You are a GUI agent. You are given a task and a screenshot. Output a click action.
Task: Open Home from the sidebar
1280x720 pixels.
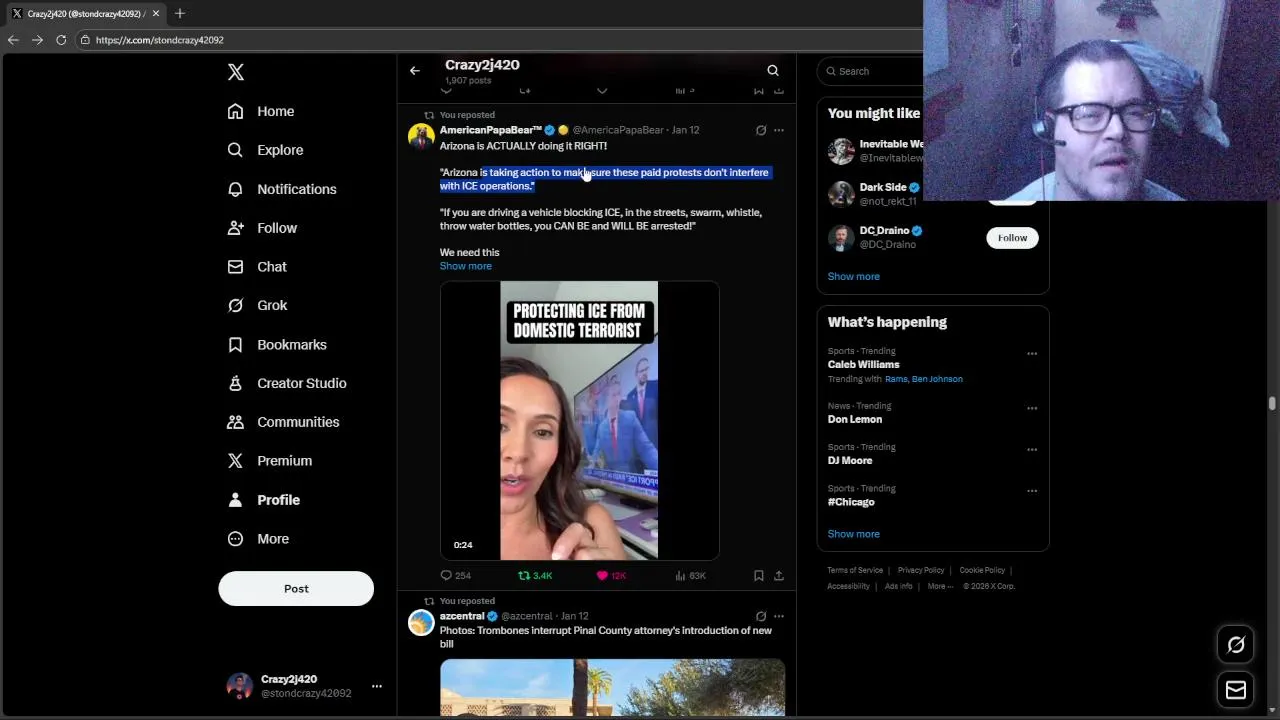coord(261,111)
